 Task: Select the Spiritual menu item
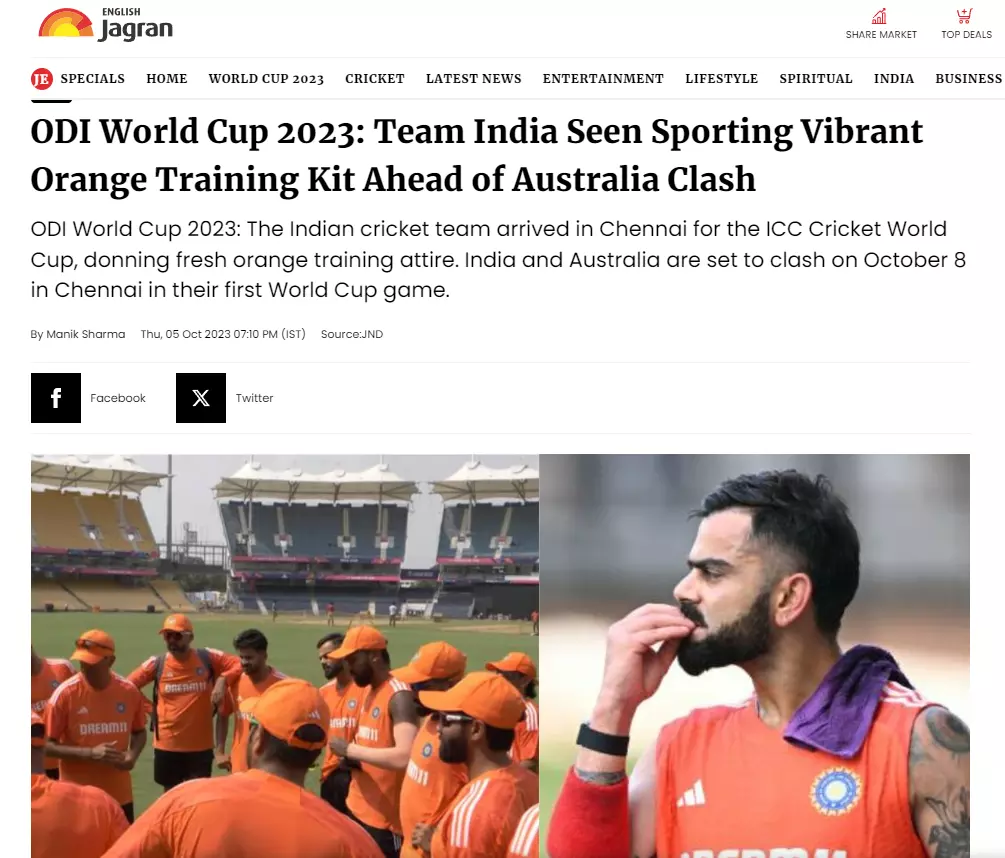click(816, 79)
